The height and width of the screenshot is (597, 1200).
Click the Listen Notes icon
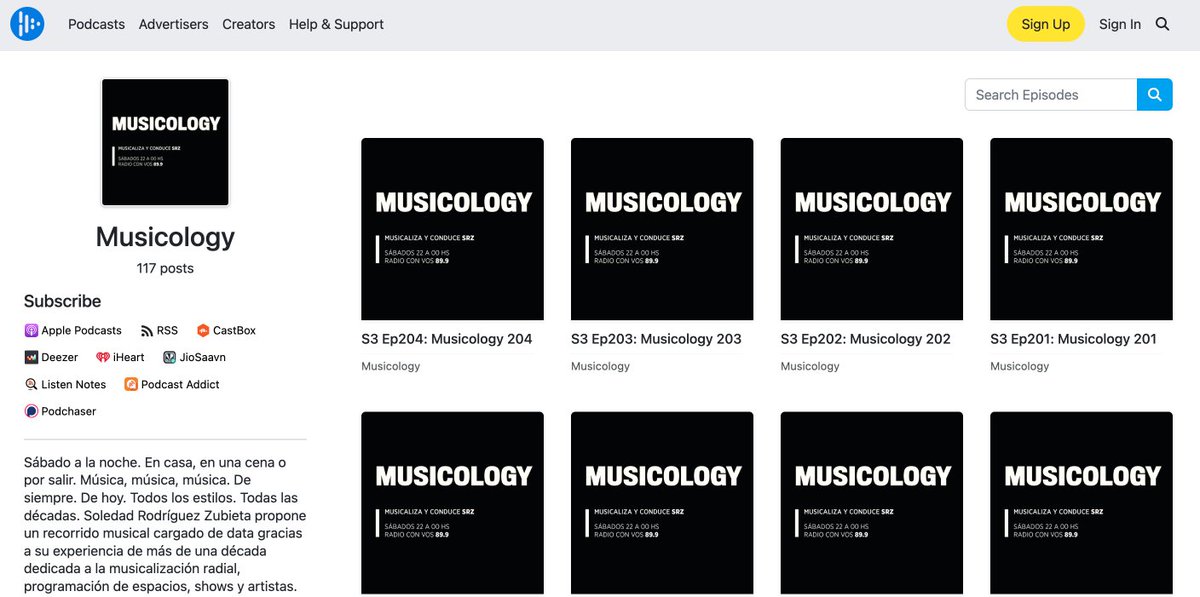31,384
